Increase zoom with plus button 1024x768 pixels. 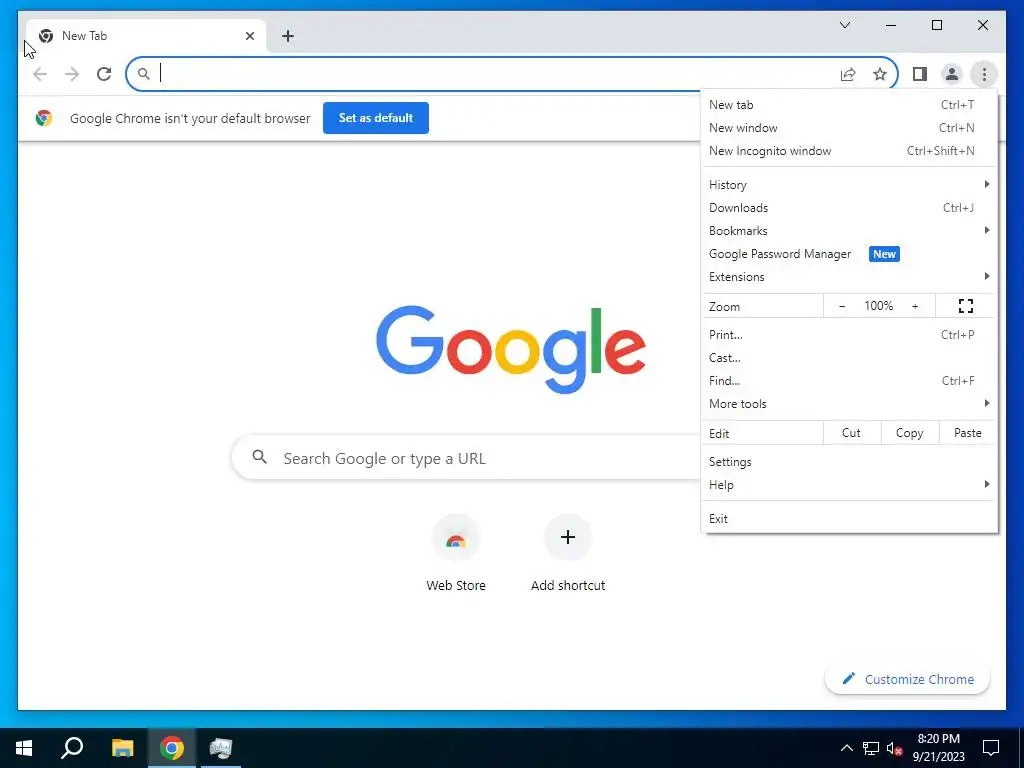(x=915, y=306)
